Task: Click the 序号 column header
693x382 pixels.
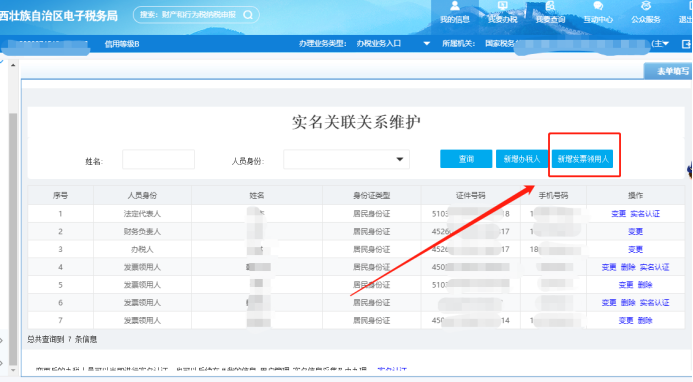Action: coord(60,195)
